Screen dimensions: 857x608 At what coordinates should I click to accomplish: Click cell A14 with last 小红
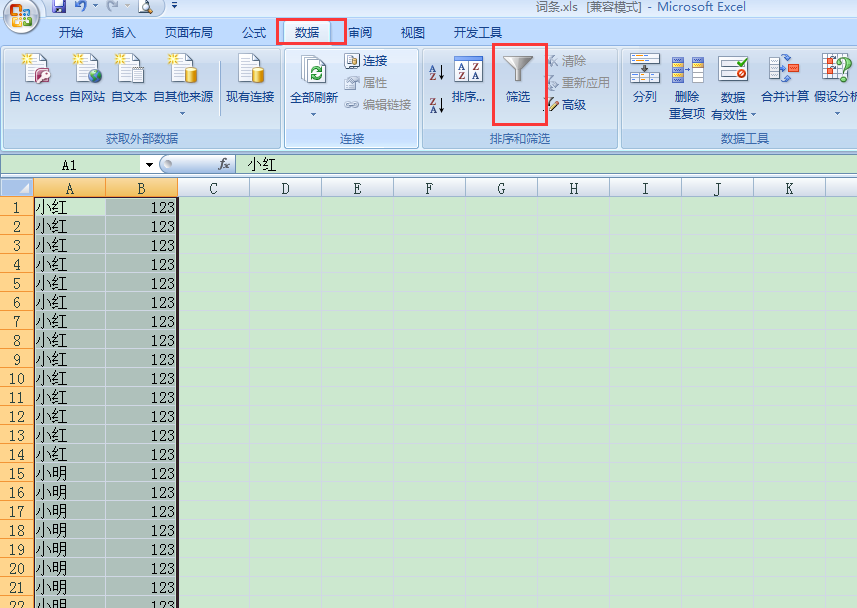(69, 454)
